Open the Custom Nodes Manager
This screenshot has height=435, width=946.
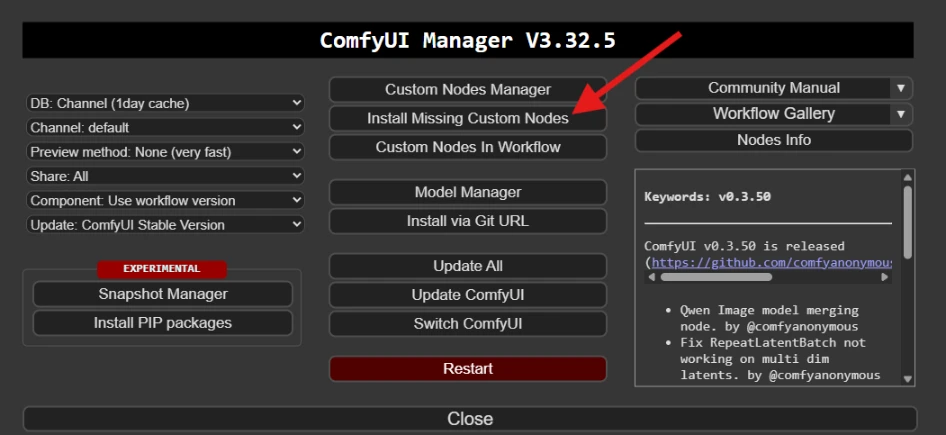point(468,89)
